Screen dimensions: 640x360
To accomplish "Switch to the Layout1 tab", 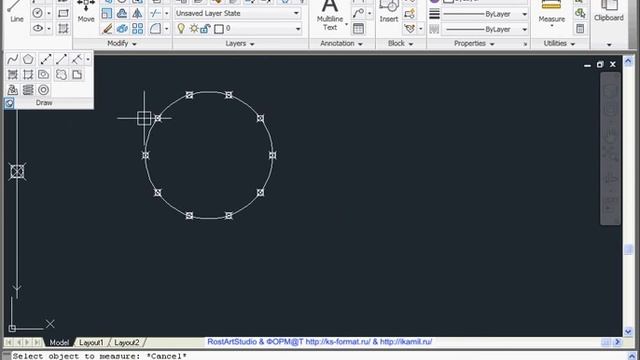I will pyautogui.click(x=91, y=342).
